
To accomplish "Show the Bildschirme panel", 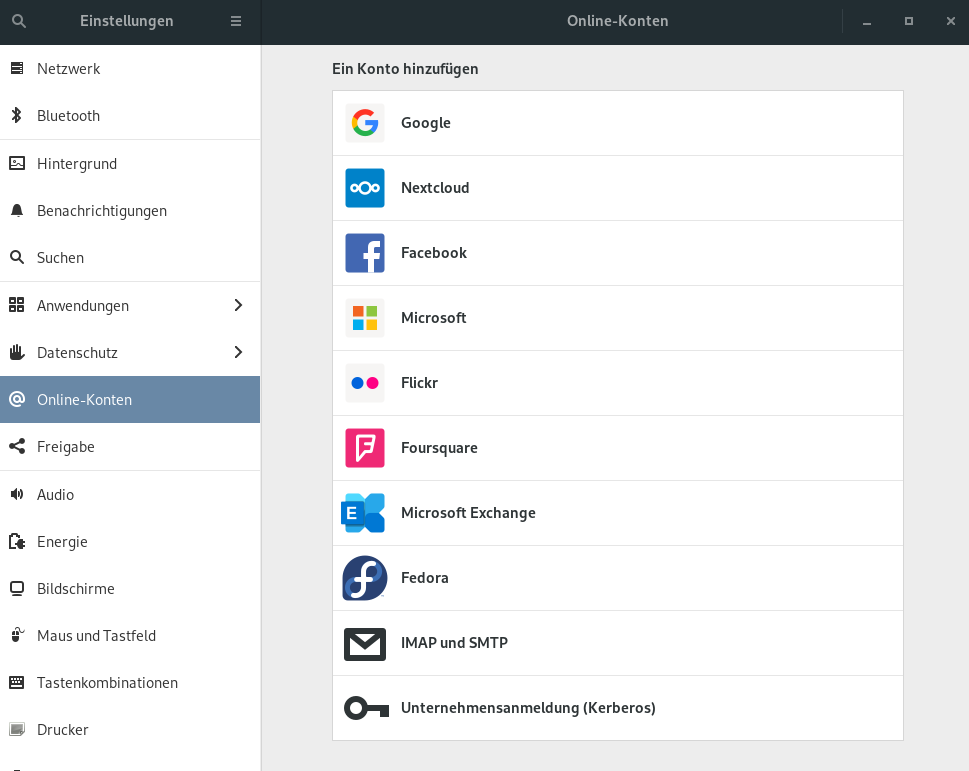I will (130, 589).
